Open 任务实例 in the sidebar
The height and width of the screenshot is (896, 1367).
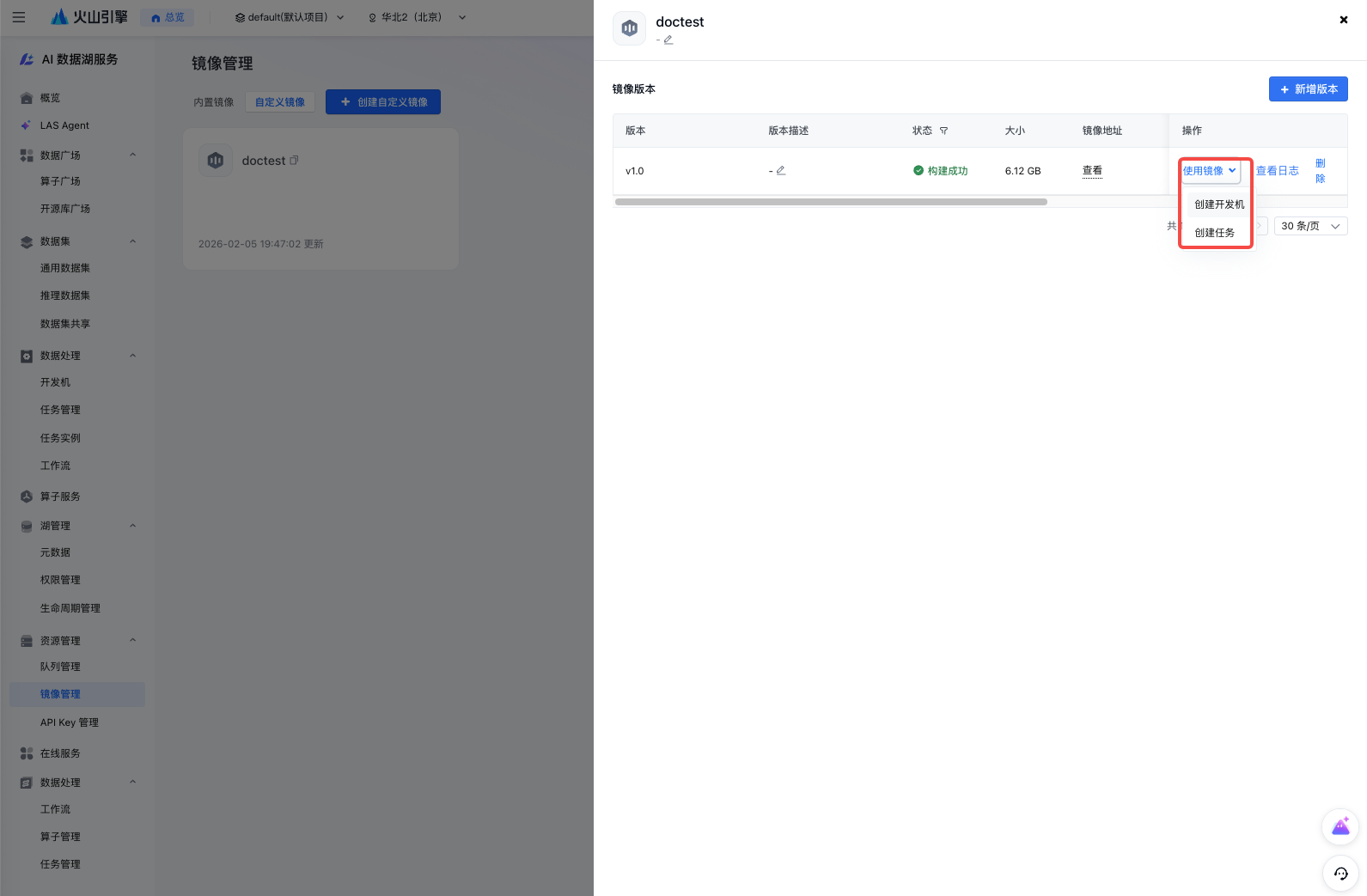60,438
